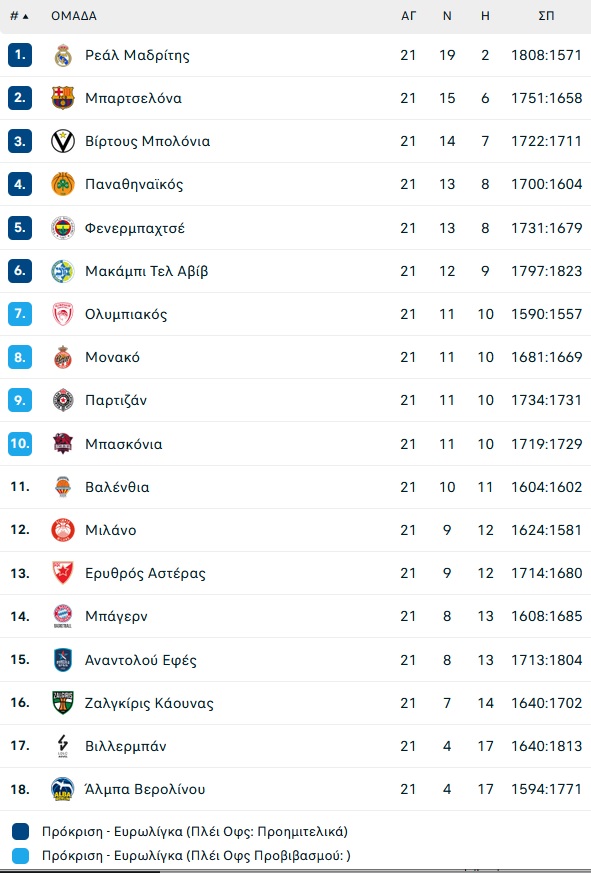Click the Barcelona club logo
Image resolution: width=591 pixels, height=873 pixels.
click(63, 98)
